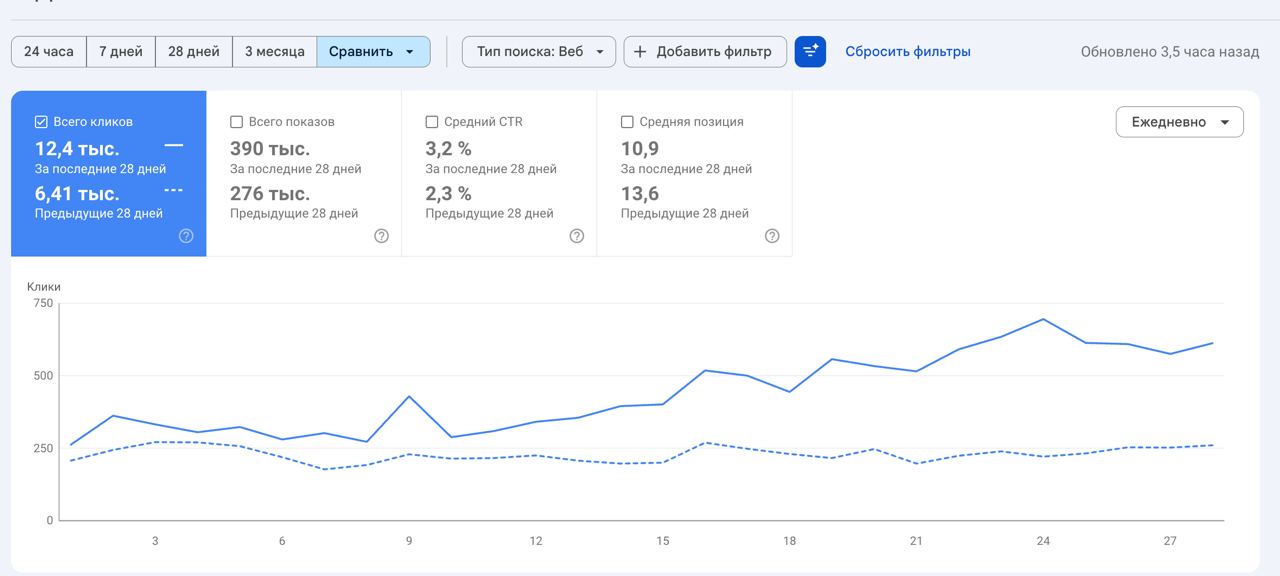This screenshot has width=1280, height=576.
Task: Open help icon in Всего показов card
Action: [381, 236]
